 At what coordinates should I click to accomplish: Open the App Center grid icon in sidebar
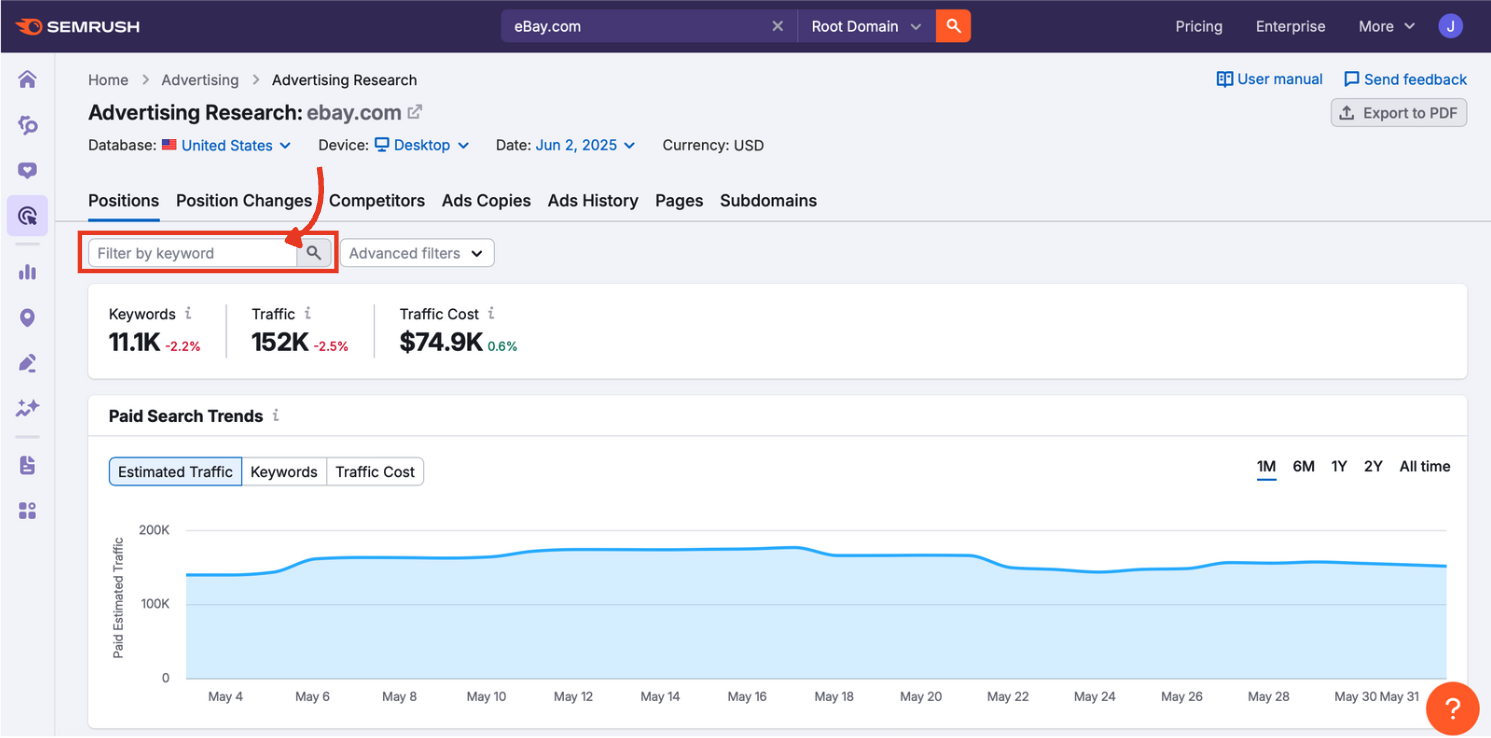point(27,510)
